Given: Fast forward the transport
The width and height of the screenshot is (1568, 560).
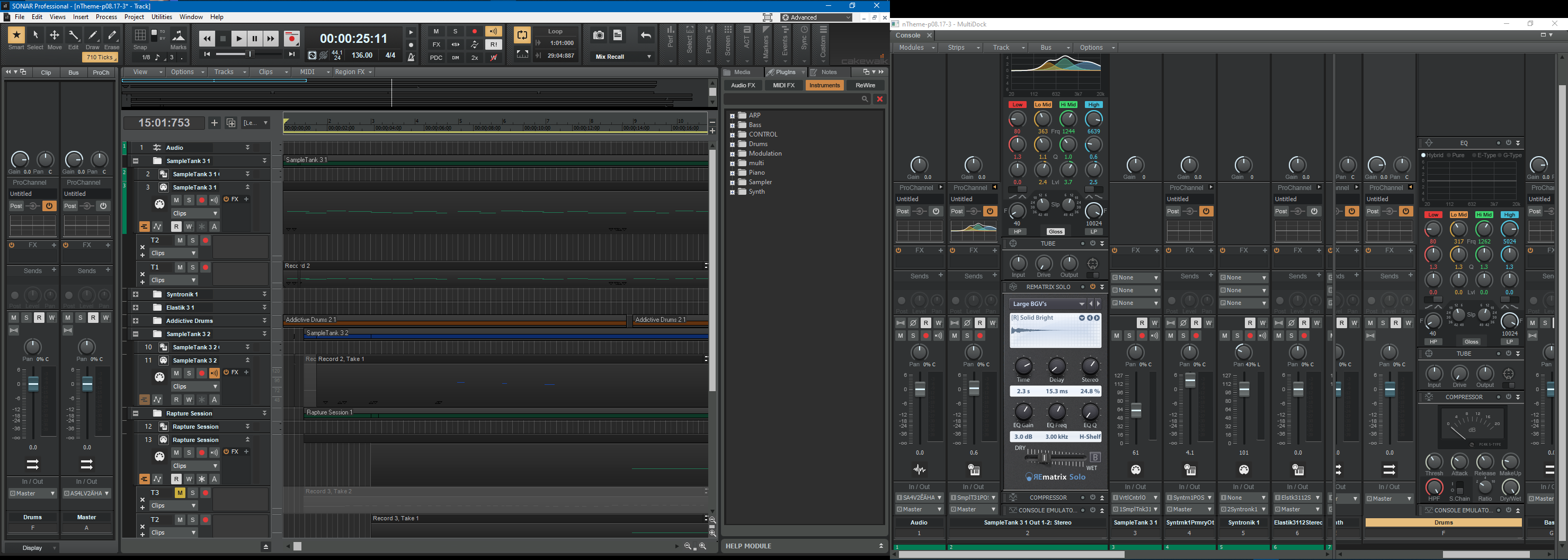Looking at the screenshot, I should click(x=271, y=39).
